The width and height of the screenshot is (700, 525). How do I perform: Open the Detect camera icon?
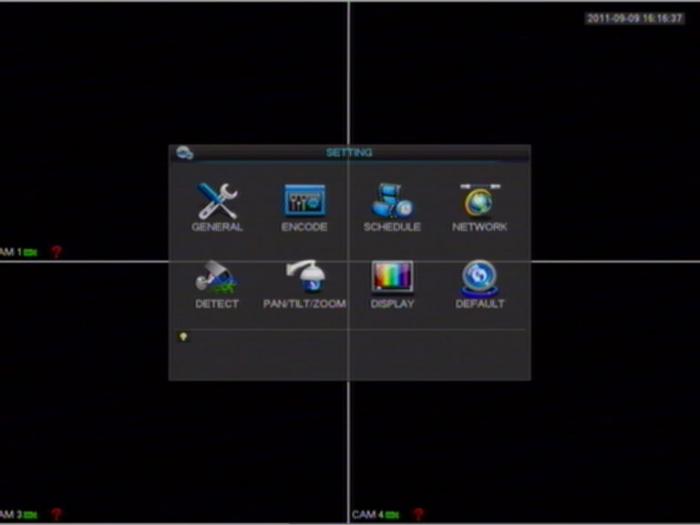[217, 278]
